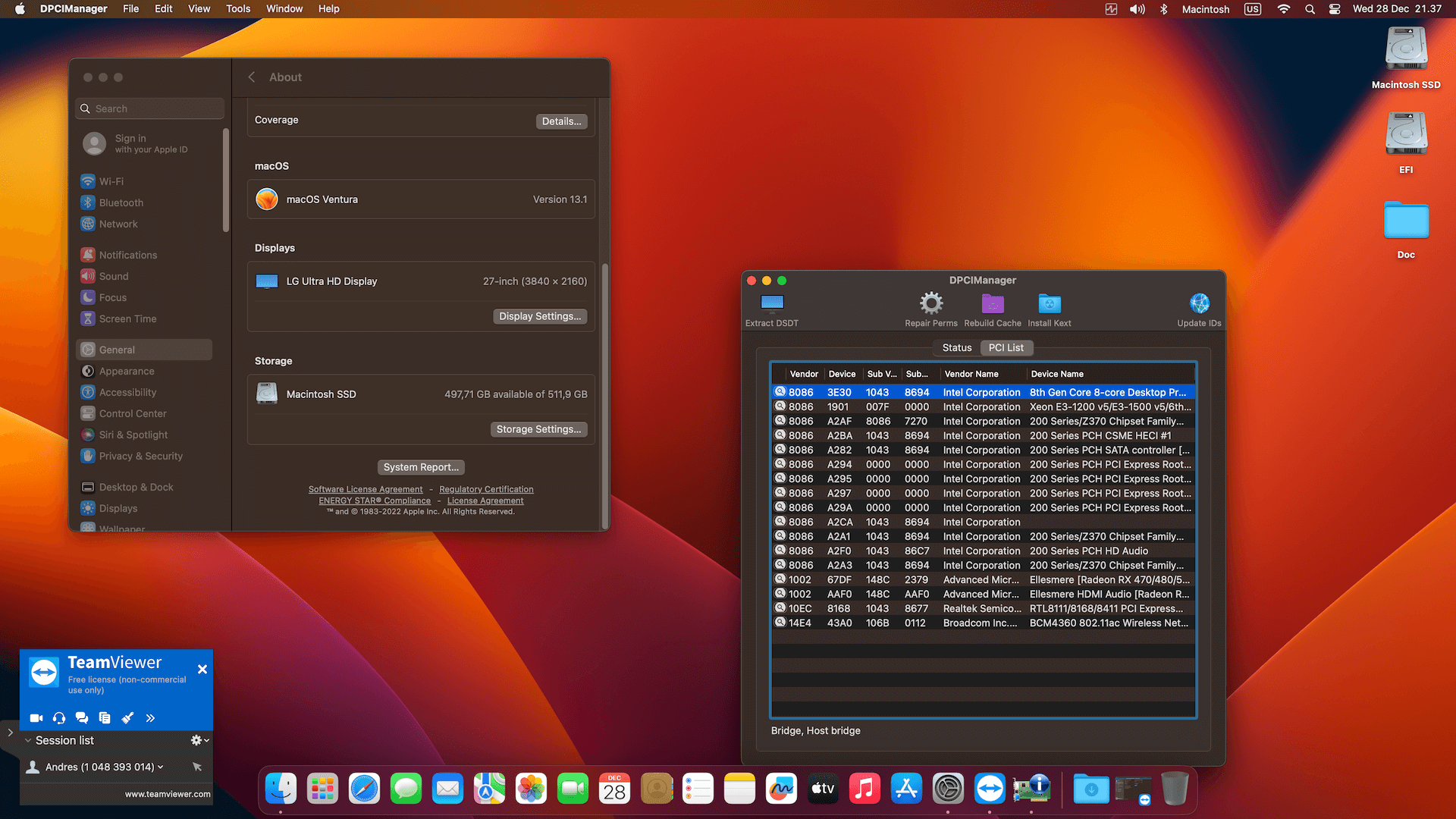Go back from the About pane

252,77
